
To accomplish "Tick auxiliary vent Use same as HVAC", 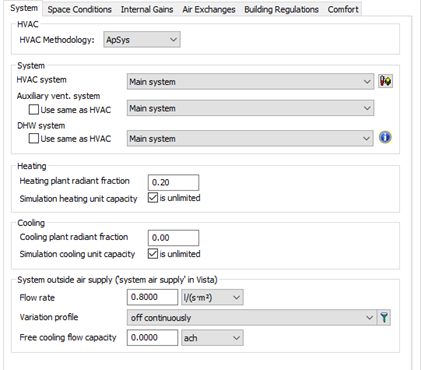I will (34, 109).
